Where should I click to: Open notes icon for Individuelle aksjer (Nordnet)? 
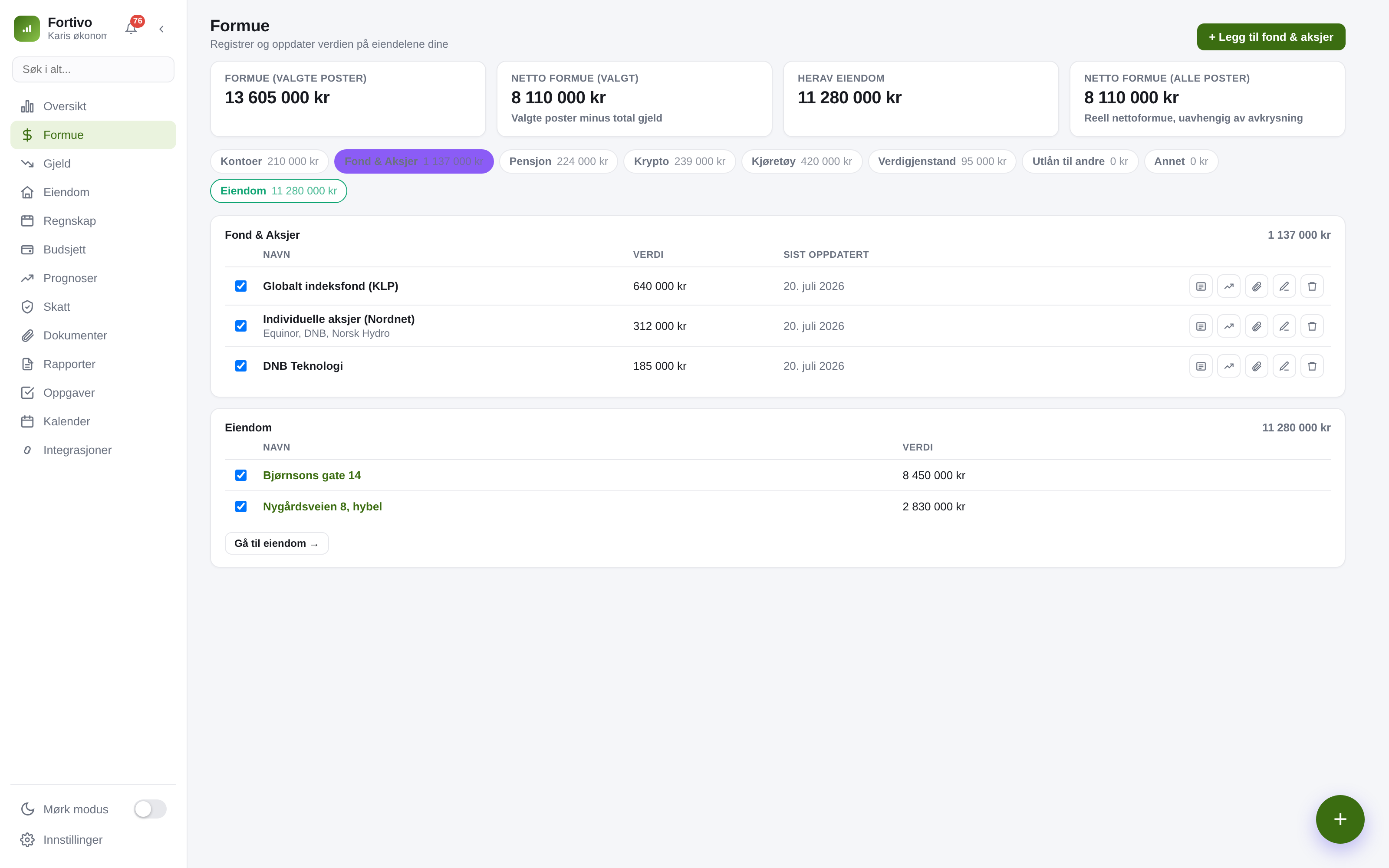[x=1201, y=326]
